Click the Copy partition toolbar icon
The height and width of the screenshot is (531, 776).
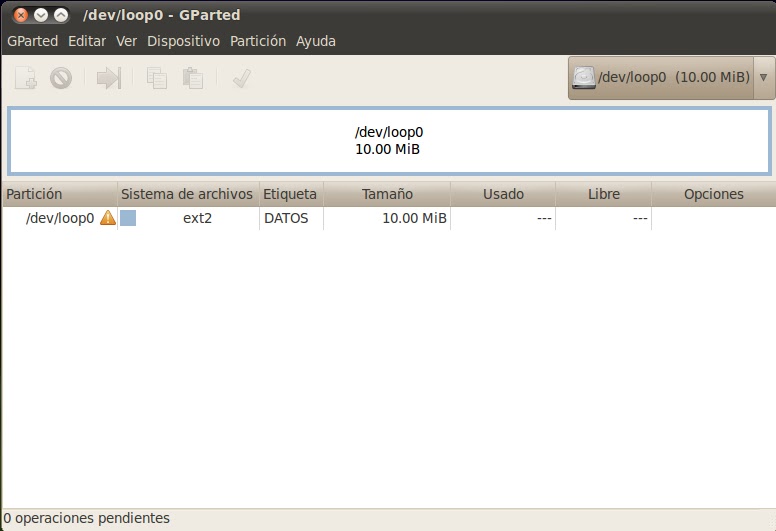156,78
